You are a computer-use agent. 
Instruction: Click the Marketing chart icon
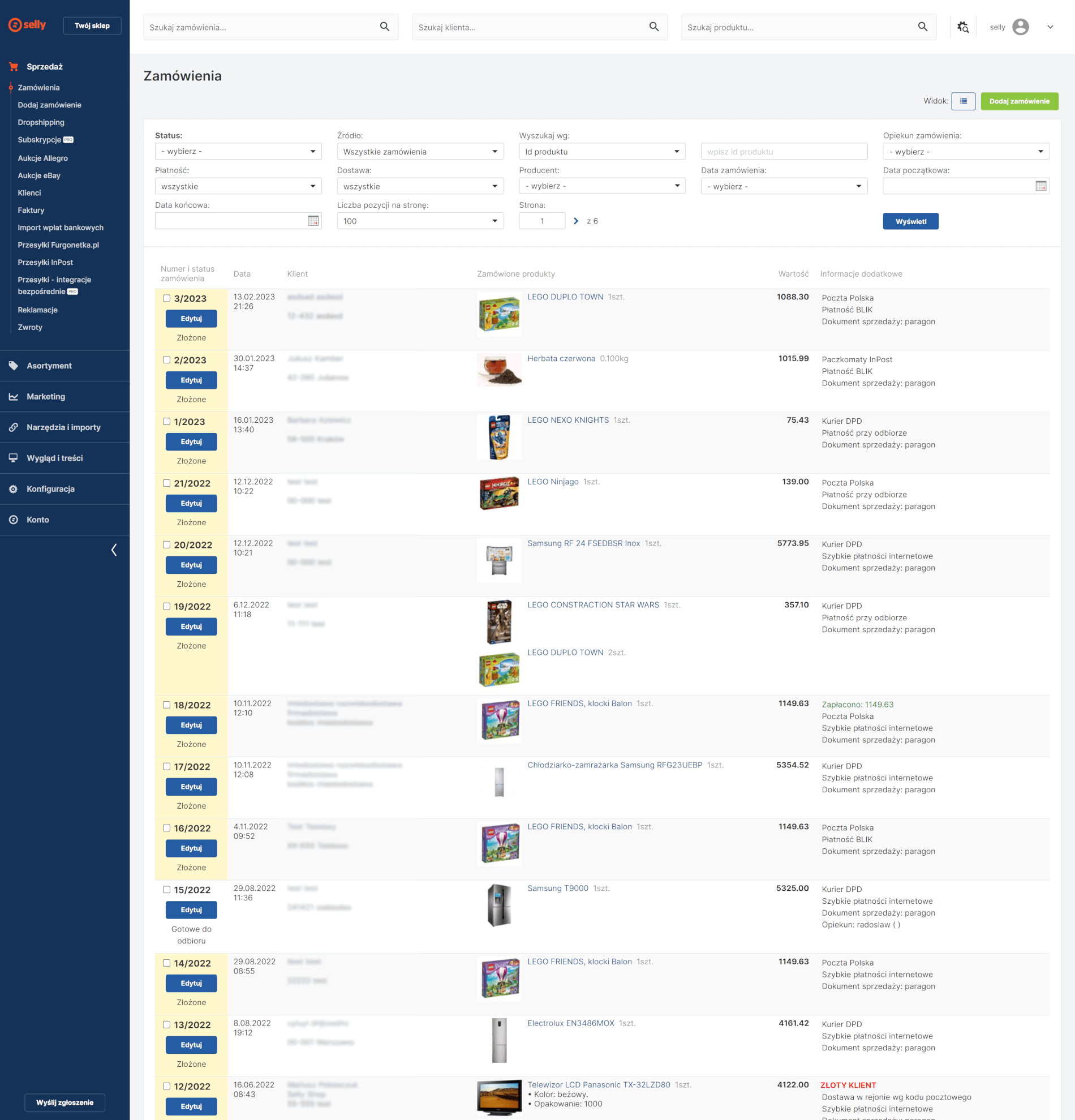(14, 397)
